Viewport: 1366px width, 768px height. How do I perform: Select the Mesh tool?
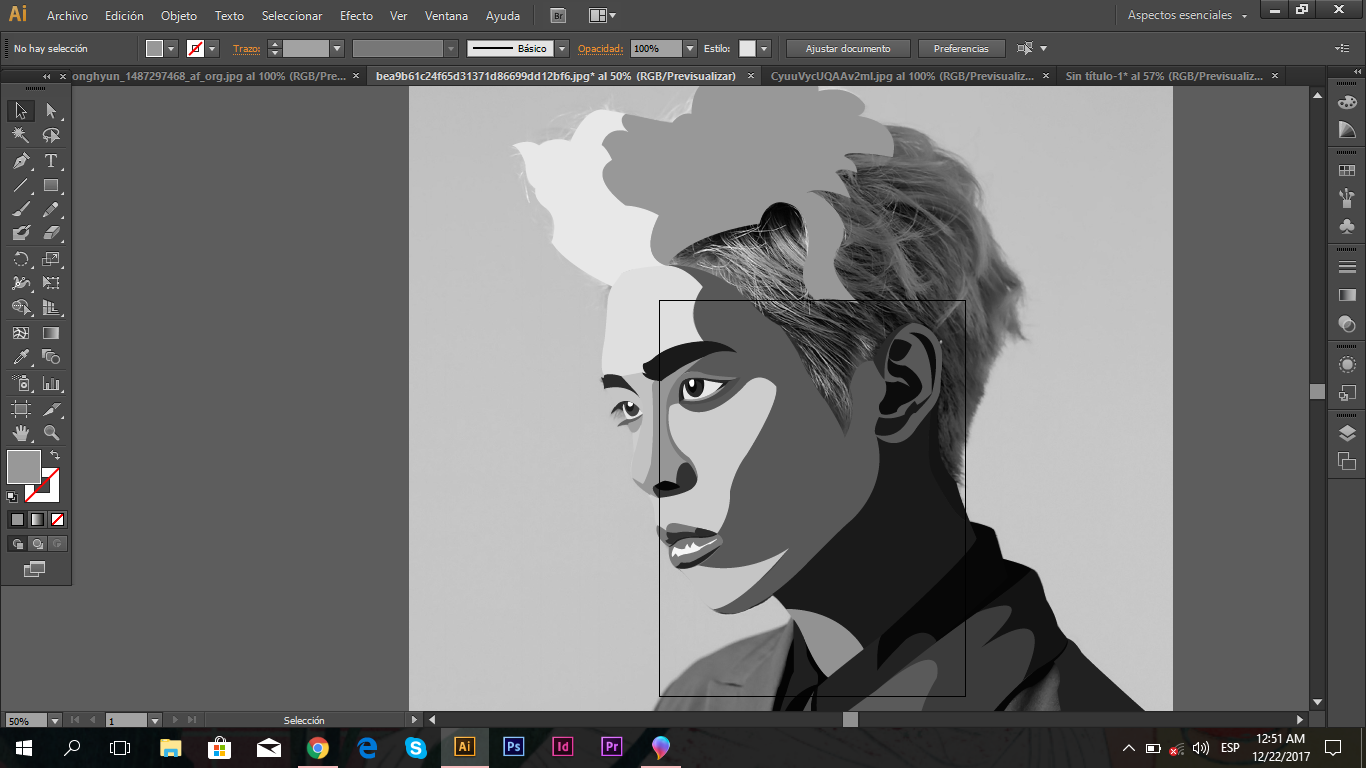[x=20, y=333]
